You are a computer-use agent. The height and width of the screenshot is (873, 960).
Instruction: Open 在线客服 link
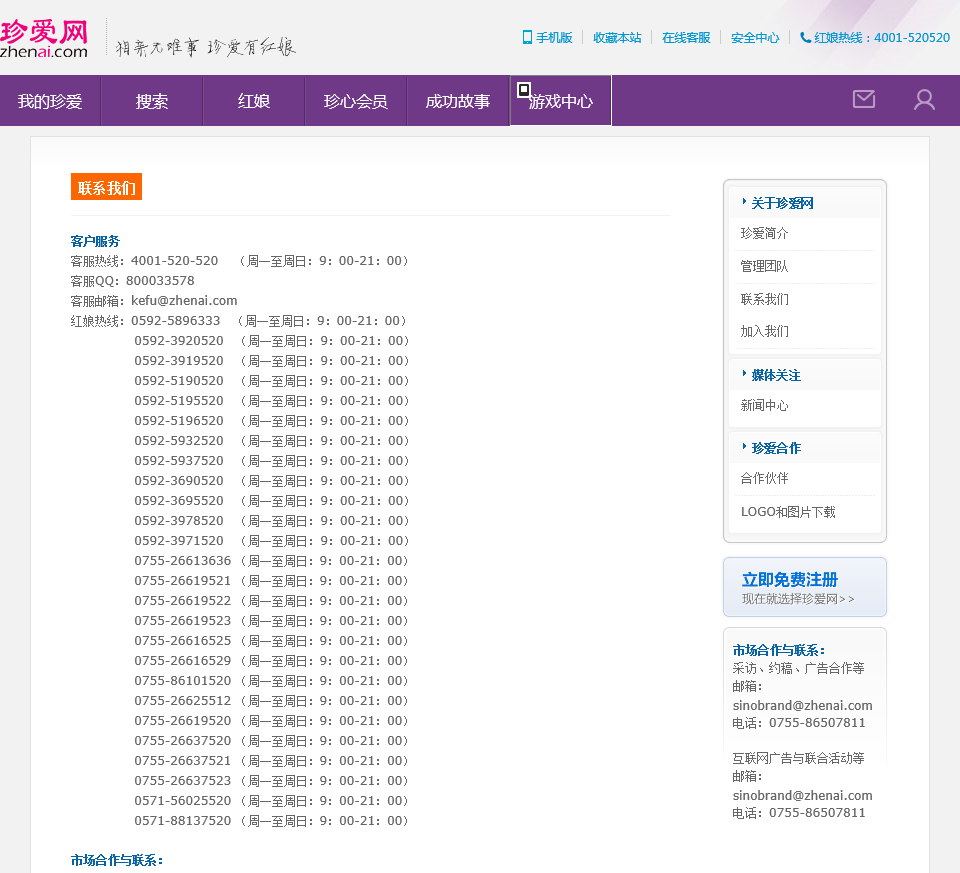(x=686, y=38)
